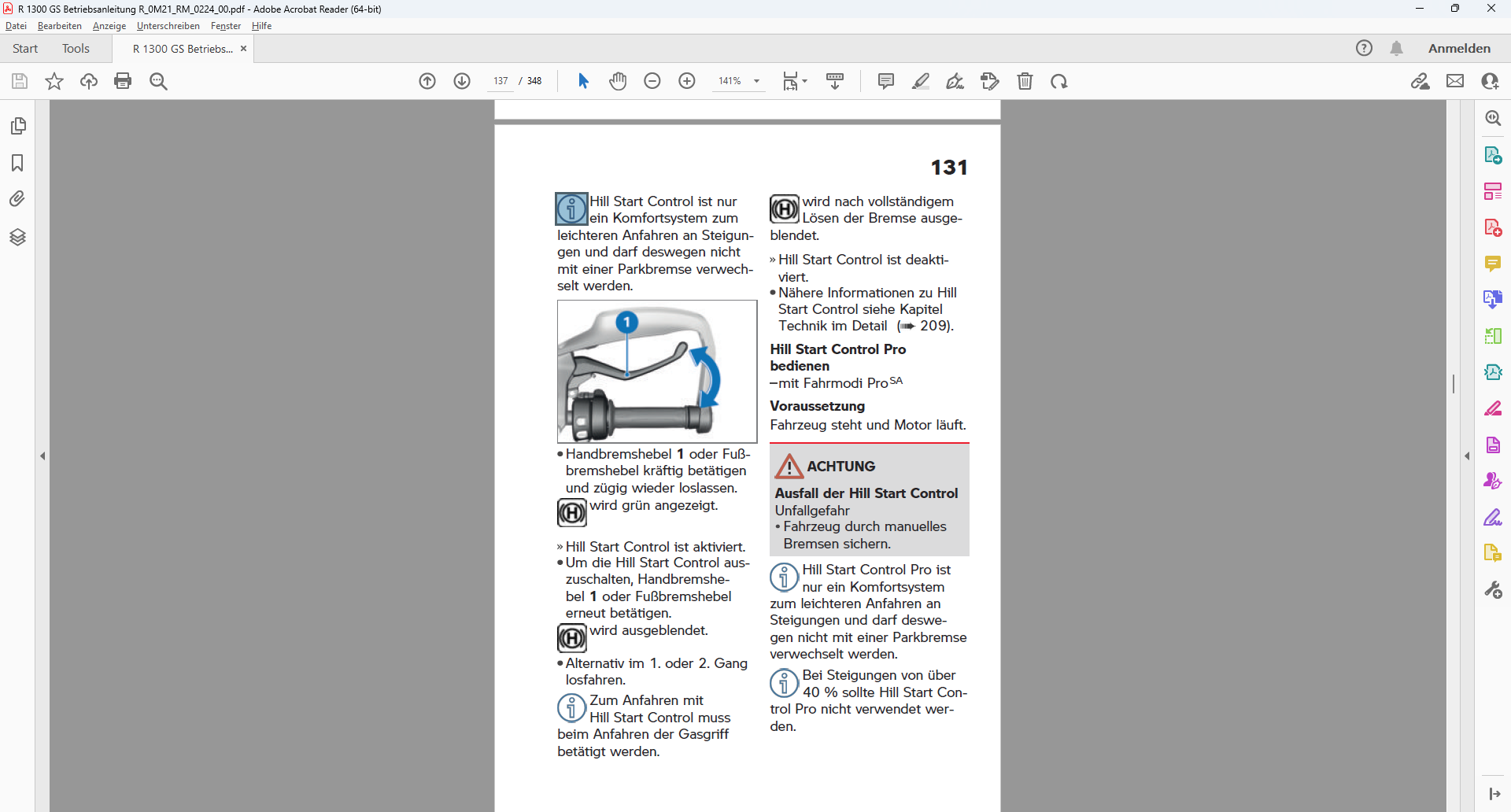
Task: Open the yellow Comment tool in right pane
Action: pos(1493,264)
